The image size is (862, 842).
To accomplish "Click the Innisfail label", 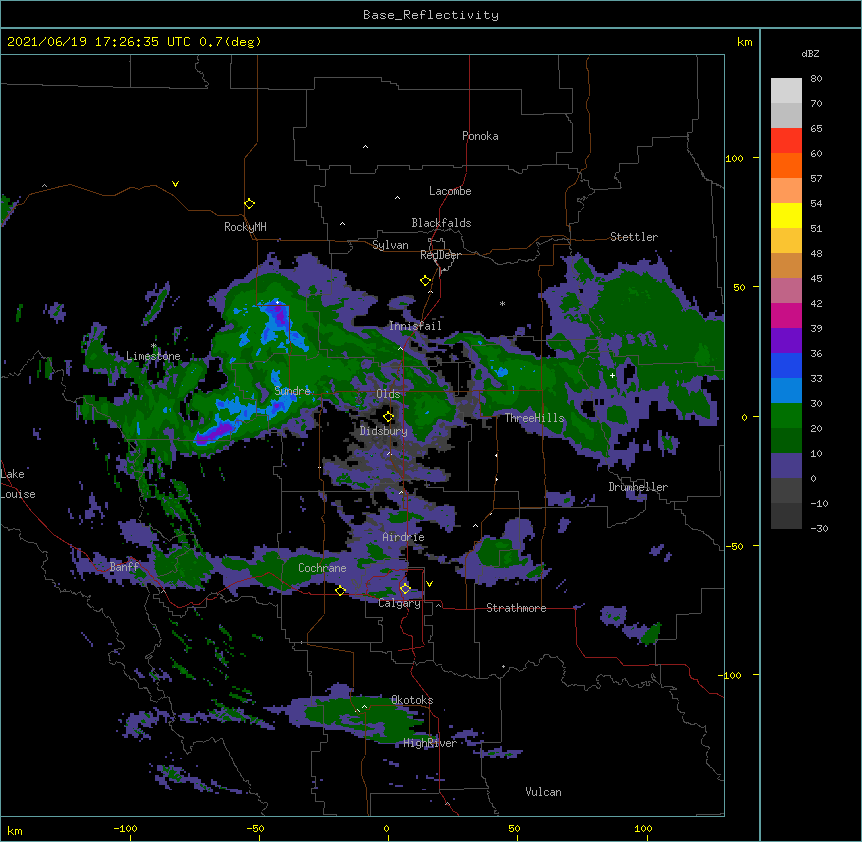I will click(x=415, y=326).
